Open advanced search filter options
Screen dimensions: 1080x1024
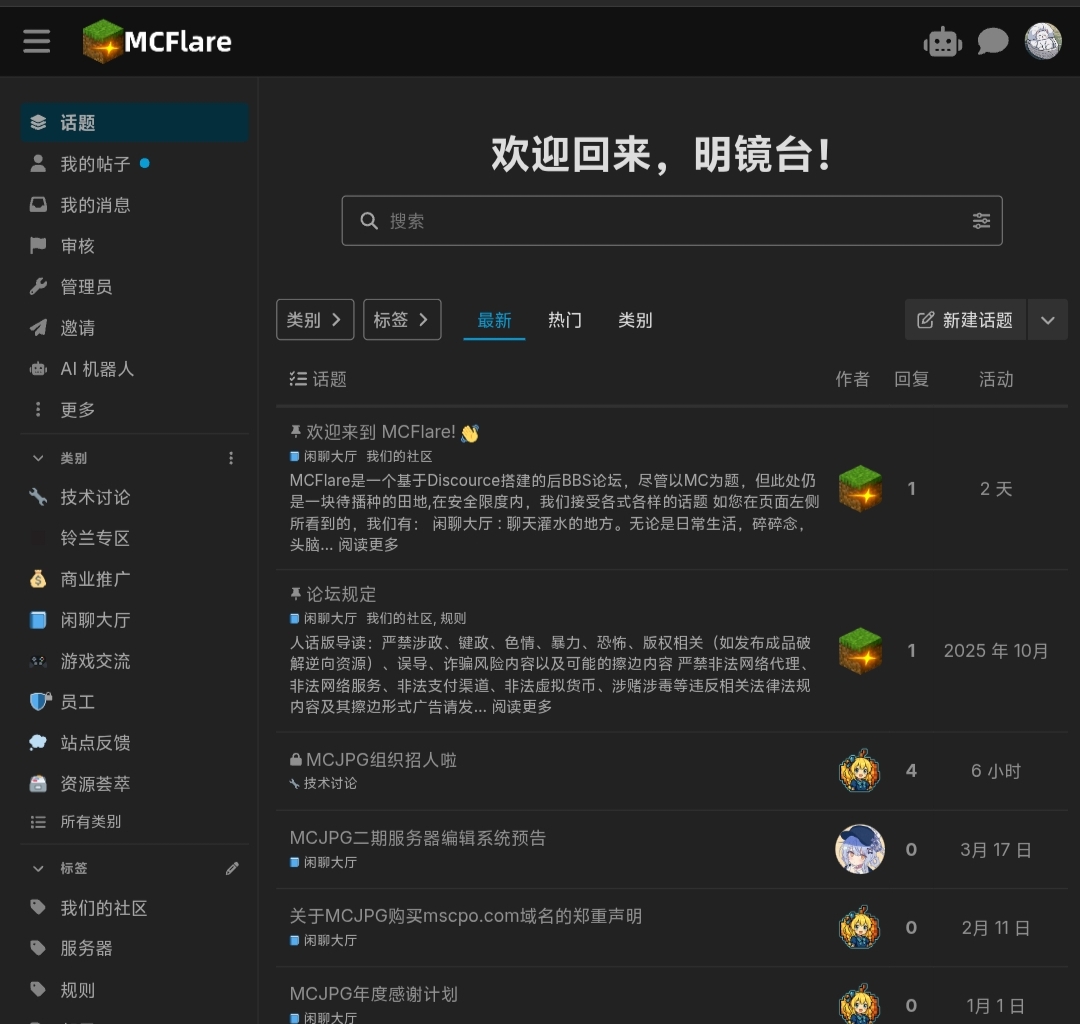[981, 221]
